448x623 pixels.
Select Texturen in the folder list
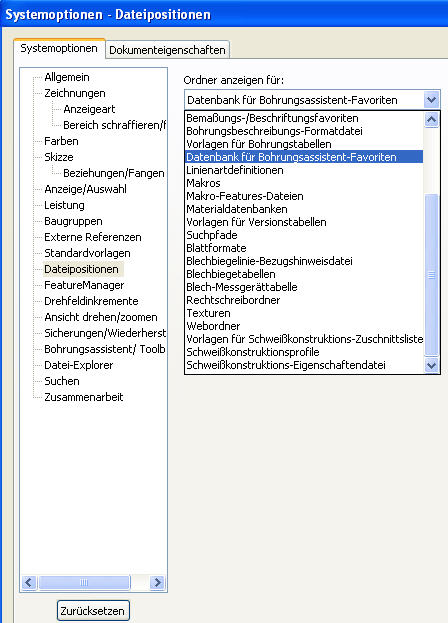pos(209,313)
